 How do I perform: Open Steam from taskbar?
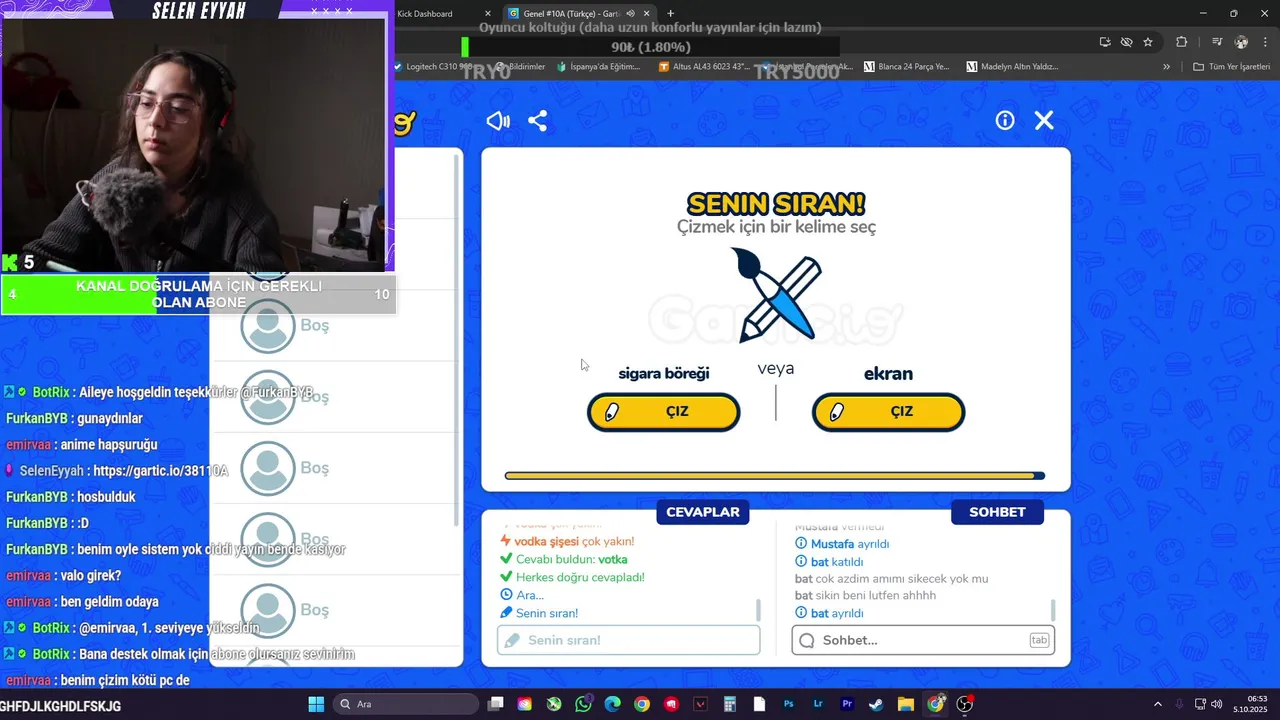(876, 704)
